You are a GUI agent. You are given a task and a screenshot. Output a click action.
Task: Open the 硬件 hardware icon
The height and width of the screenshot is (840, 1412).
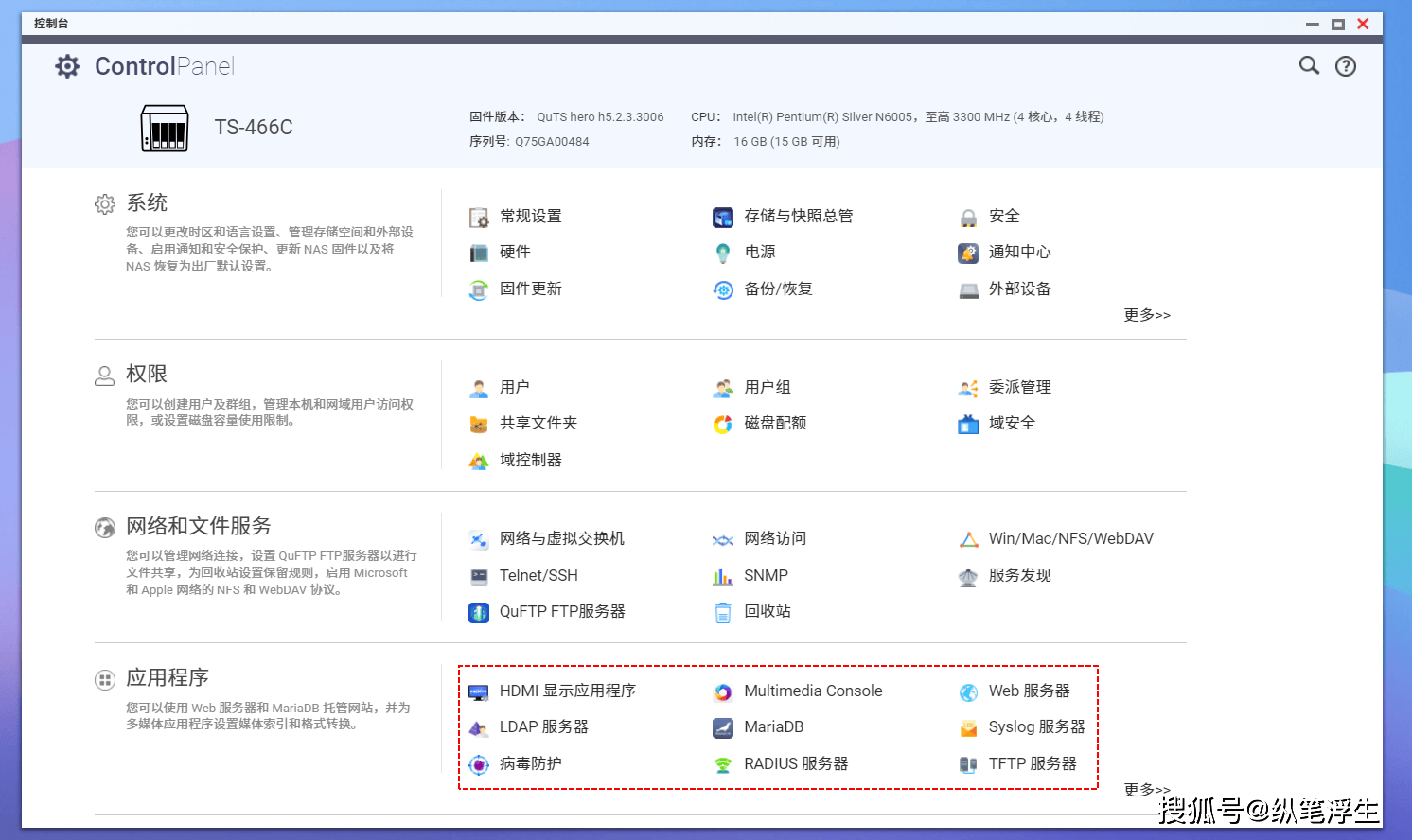coord(479,253)
